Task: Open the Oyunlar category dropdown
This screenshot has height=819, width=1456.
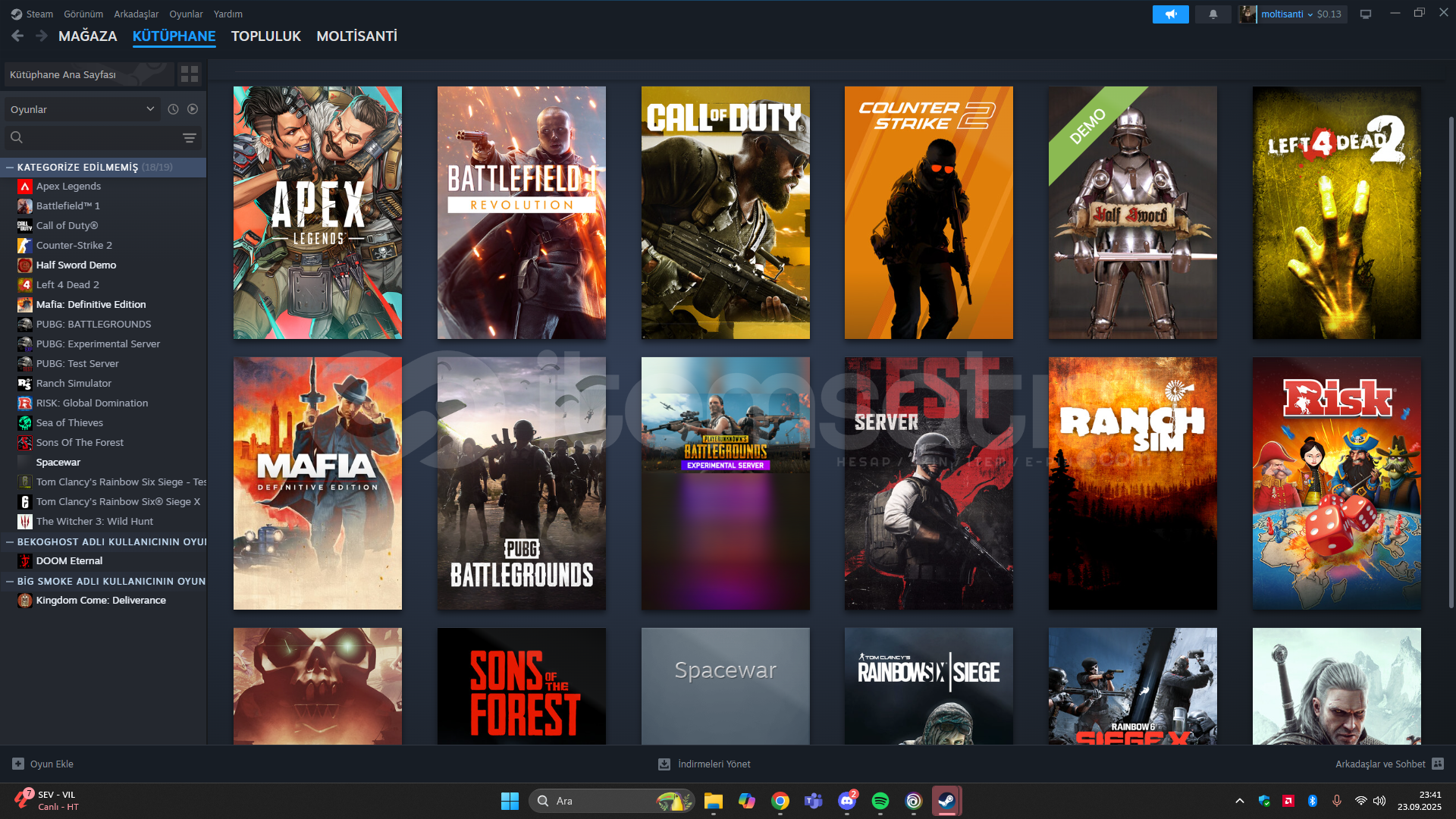Action: (x=82, y=109)
